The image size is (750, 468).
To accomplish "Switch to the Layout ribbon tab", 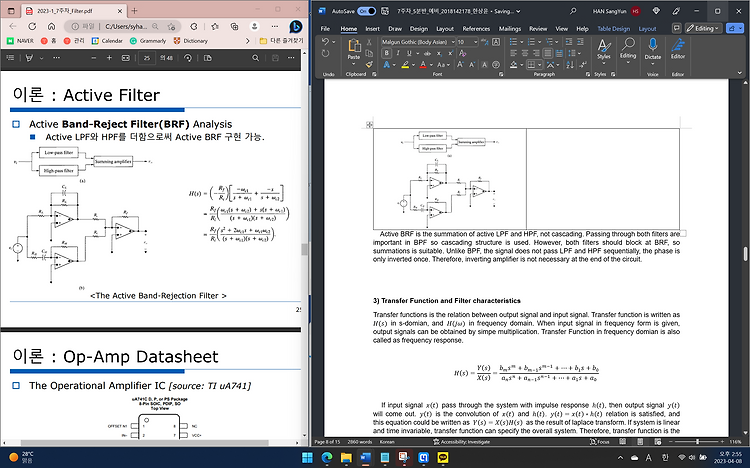I will pos(444,29).
